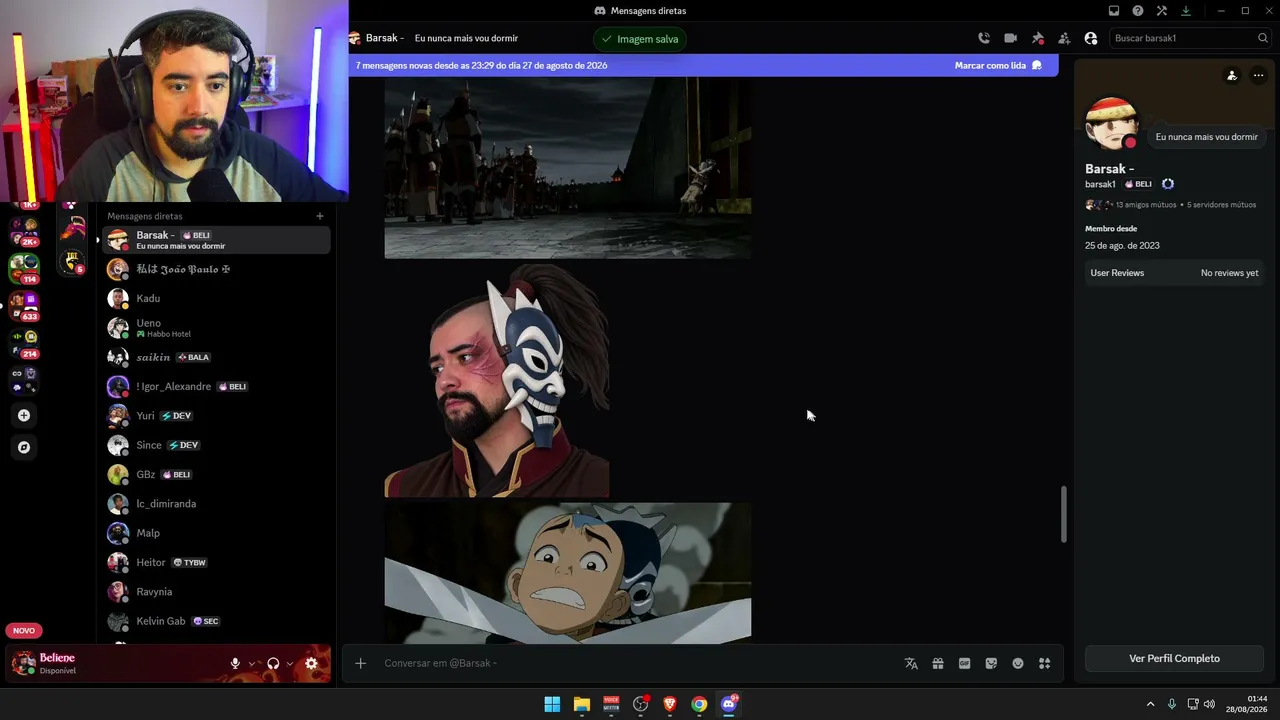Open the Barsak direct message

[217, 240]
